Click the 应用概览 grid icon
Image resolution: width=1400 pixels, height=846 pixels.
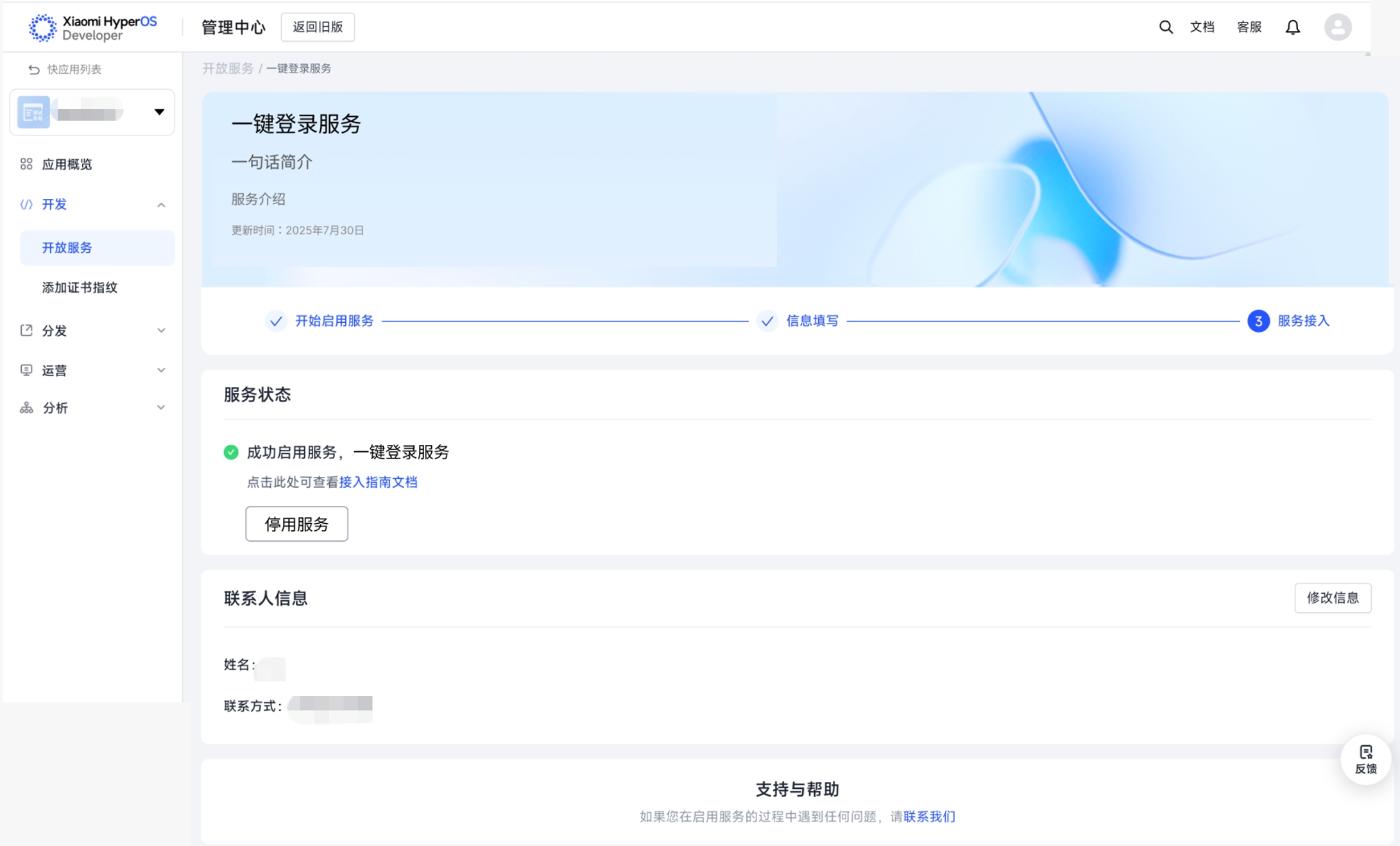[x=26, y=164]
